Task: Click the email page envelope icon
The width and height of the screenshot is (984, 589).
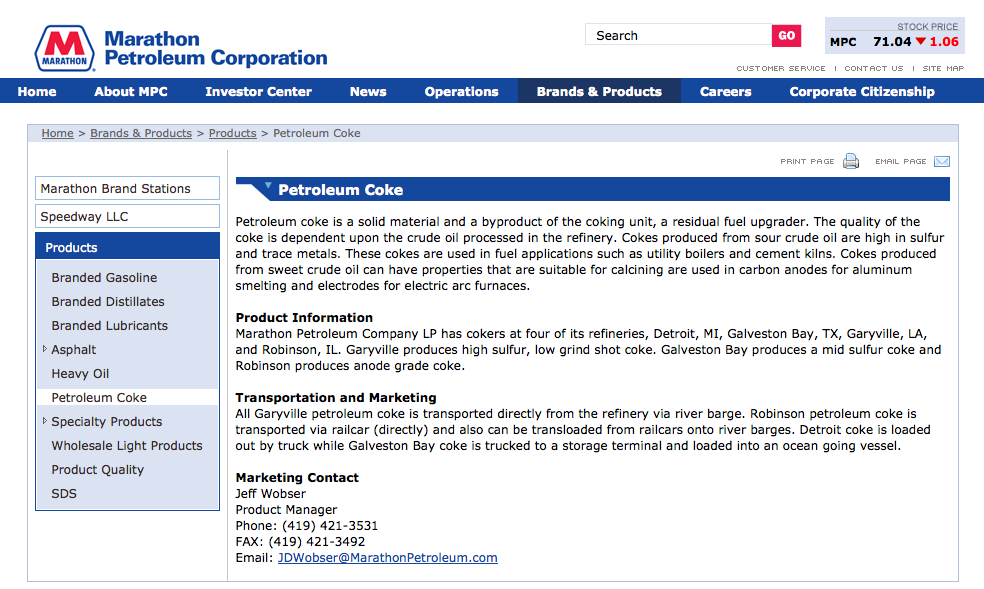Action: 941,162
